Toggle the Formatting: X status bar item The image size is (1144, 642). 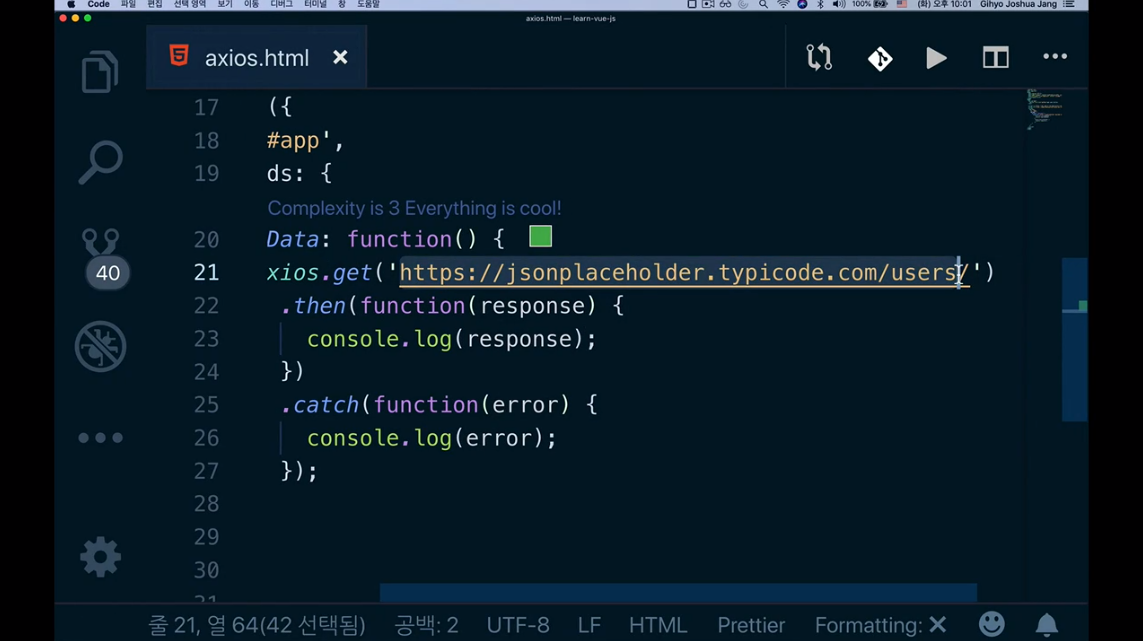[x=880, y=625]
